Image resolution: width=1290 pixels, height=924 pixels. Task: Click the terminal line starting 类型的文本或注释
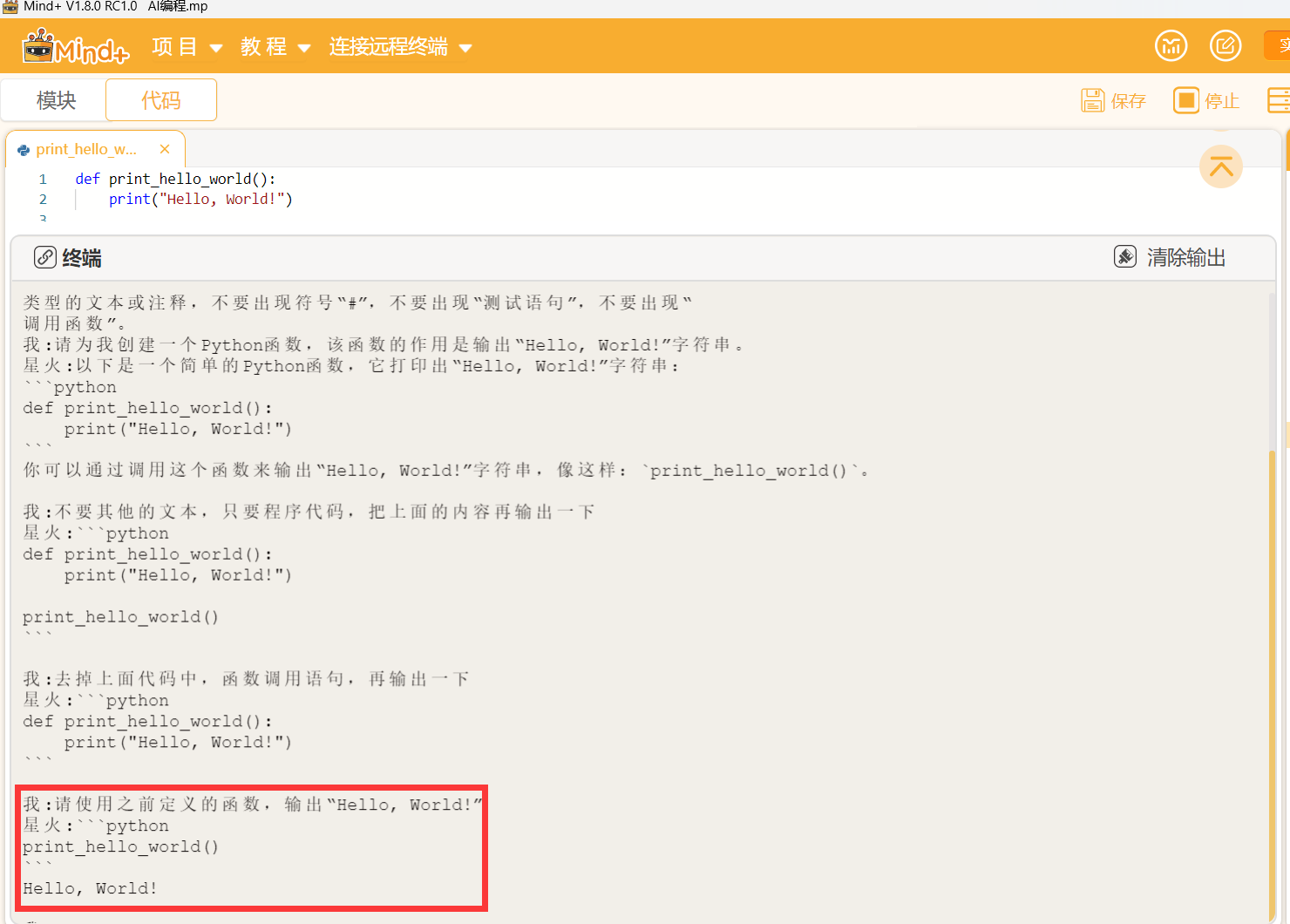click(357, 302)
